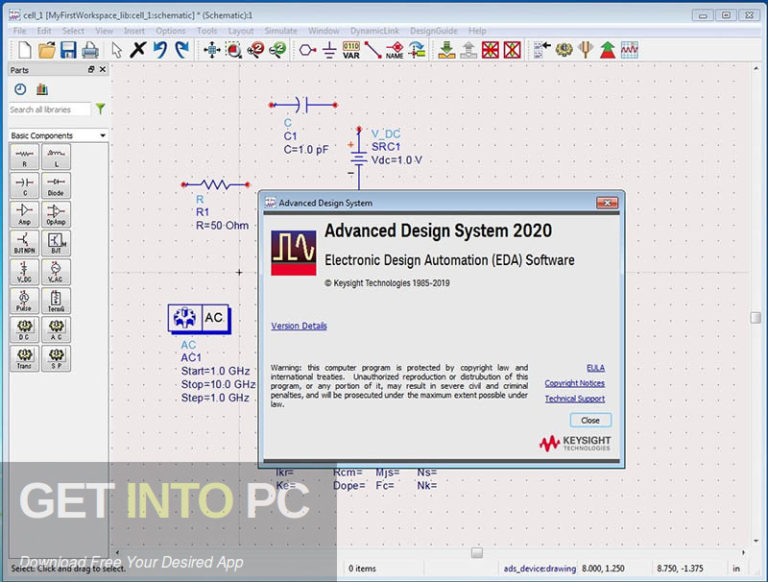Select the AC1 controller on schematic
768x582 pixels.
199,318
